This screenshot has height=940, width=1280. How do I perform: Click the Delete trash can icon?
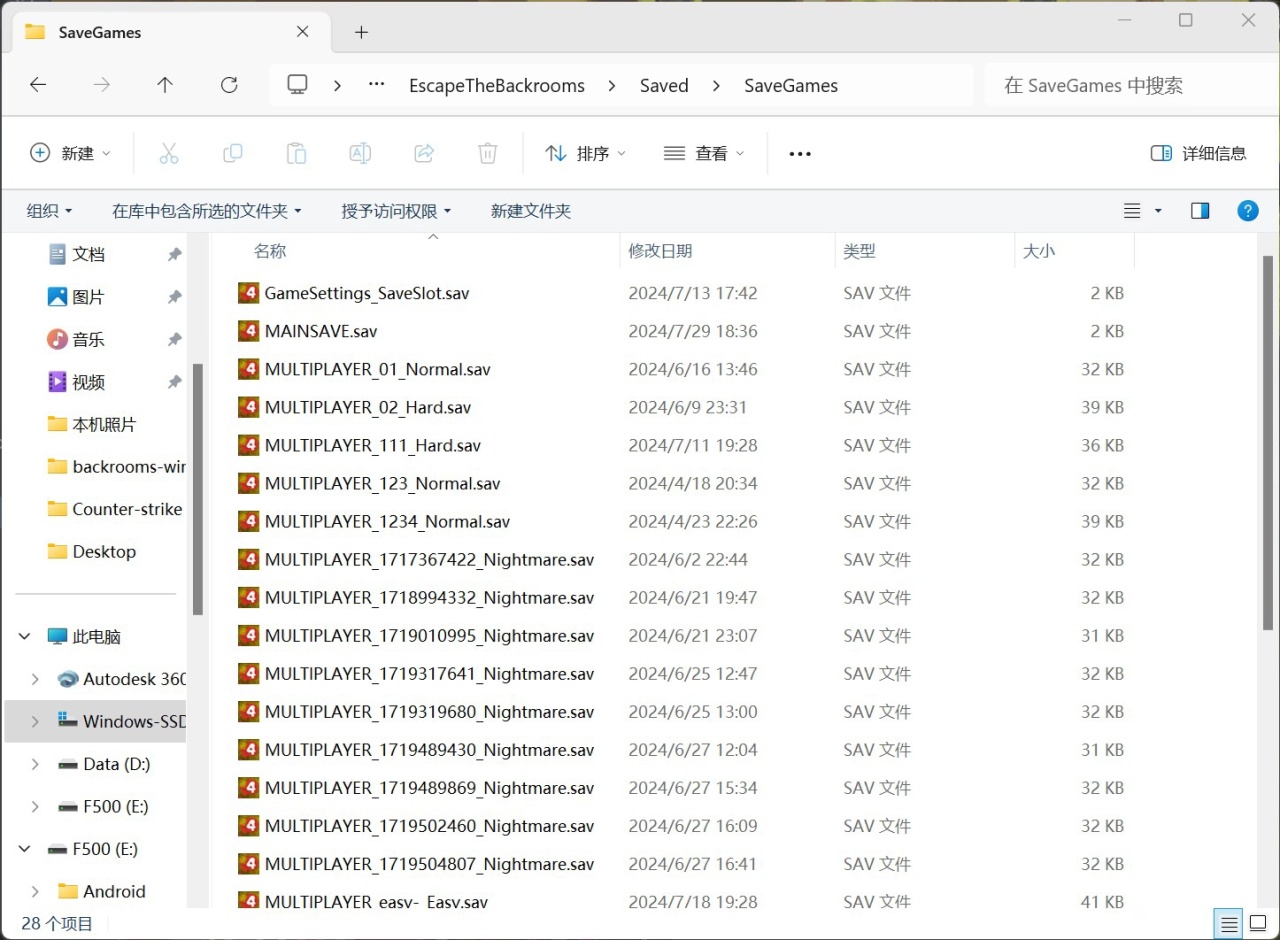point(487,153)
